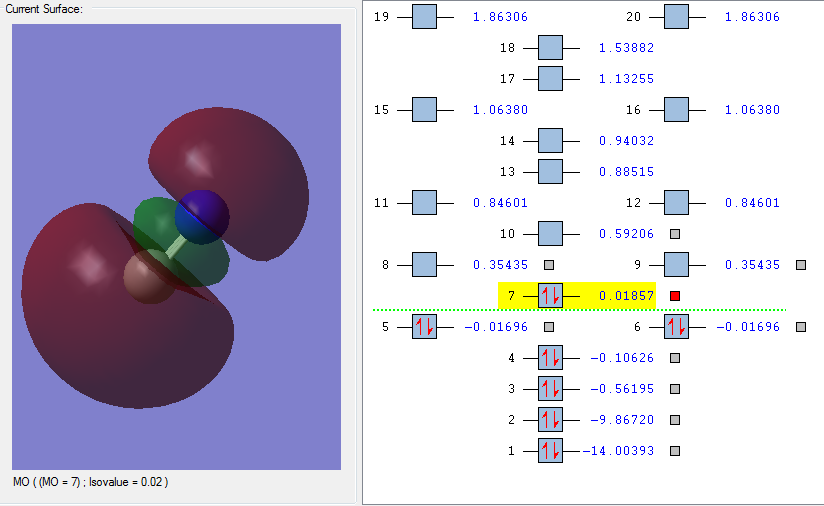The image size is (824, 506).
Task: Select orbital 3 paired-electron box
Action: pyautogui.click(x=550, y=389)
